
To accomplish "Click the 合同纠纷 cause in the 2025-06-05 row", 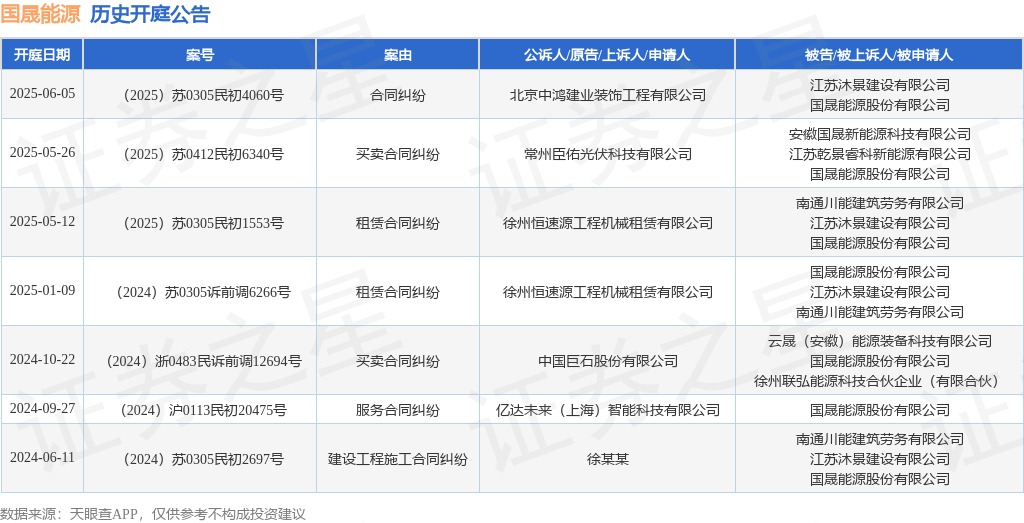I will click(x=398, y=95).
